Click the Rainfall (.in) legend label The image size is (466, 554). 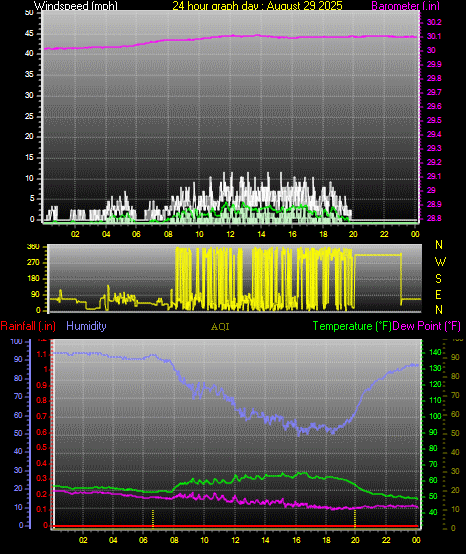[28, 326]
